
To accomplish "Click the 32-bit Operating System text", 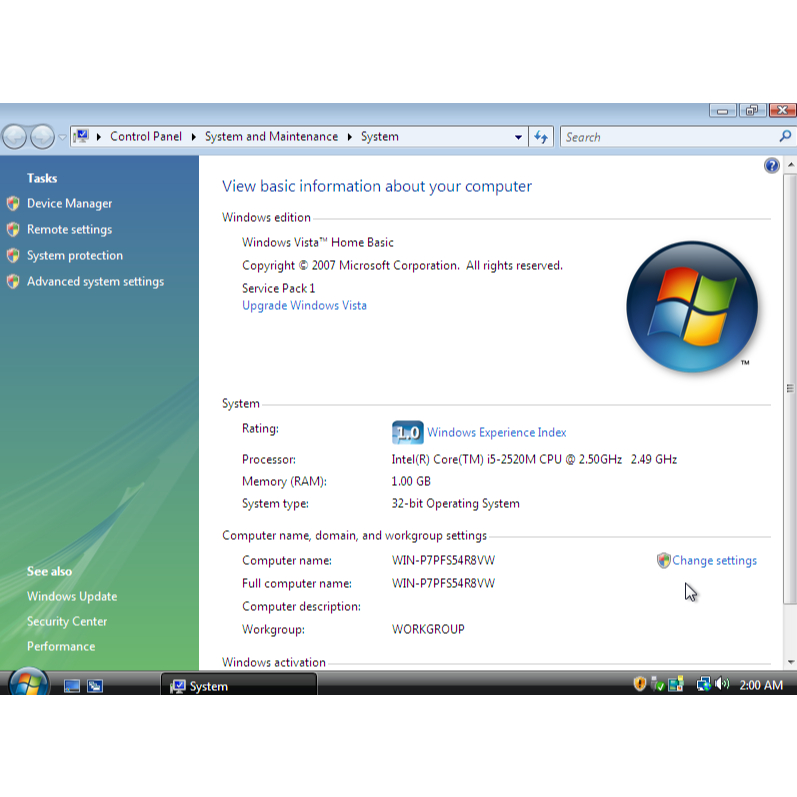I will pyautogui.click(x=455, y=503).
